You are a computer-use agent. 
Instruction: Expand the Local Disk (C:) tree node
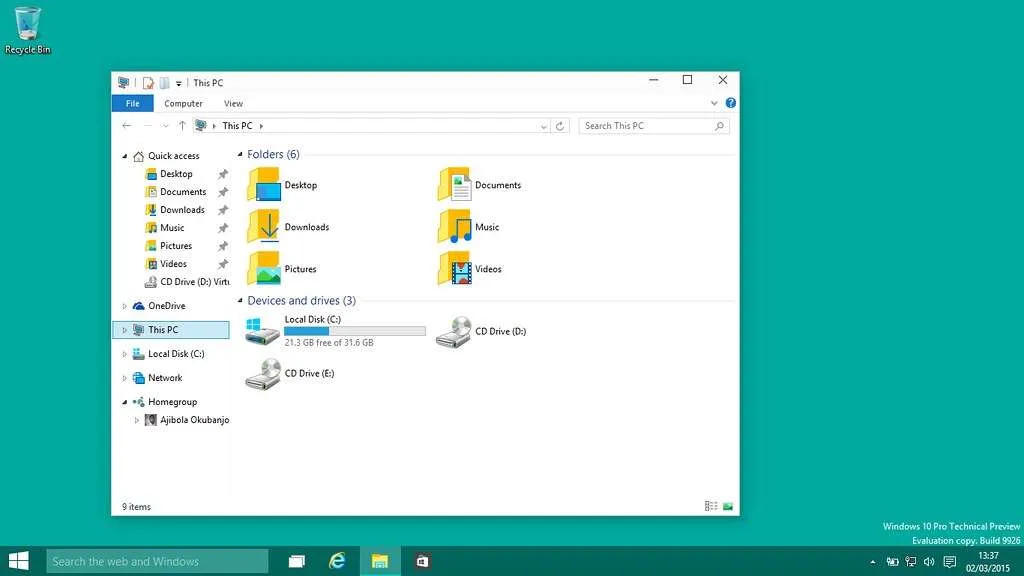[125, 354]
